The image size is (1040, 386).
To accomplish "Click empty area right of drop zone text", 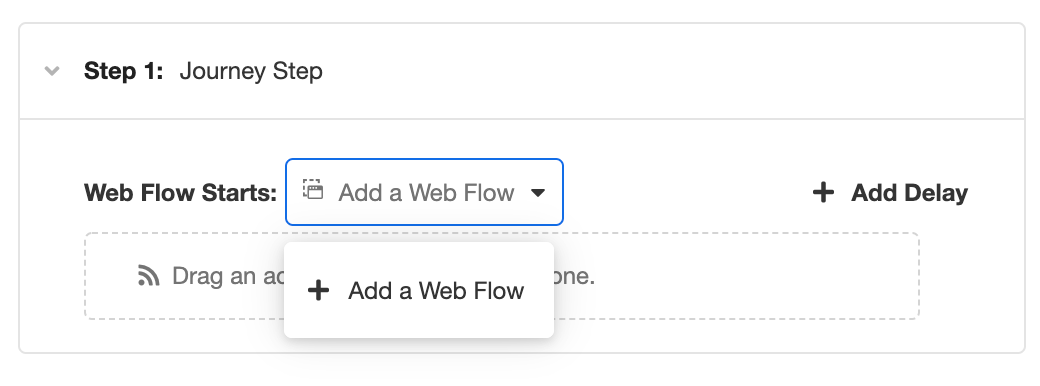I will [x=756, y=276].
